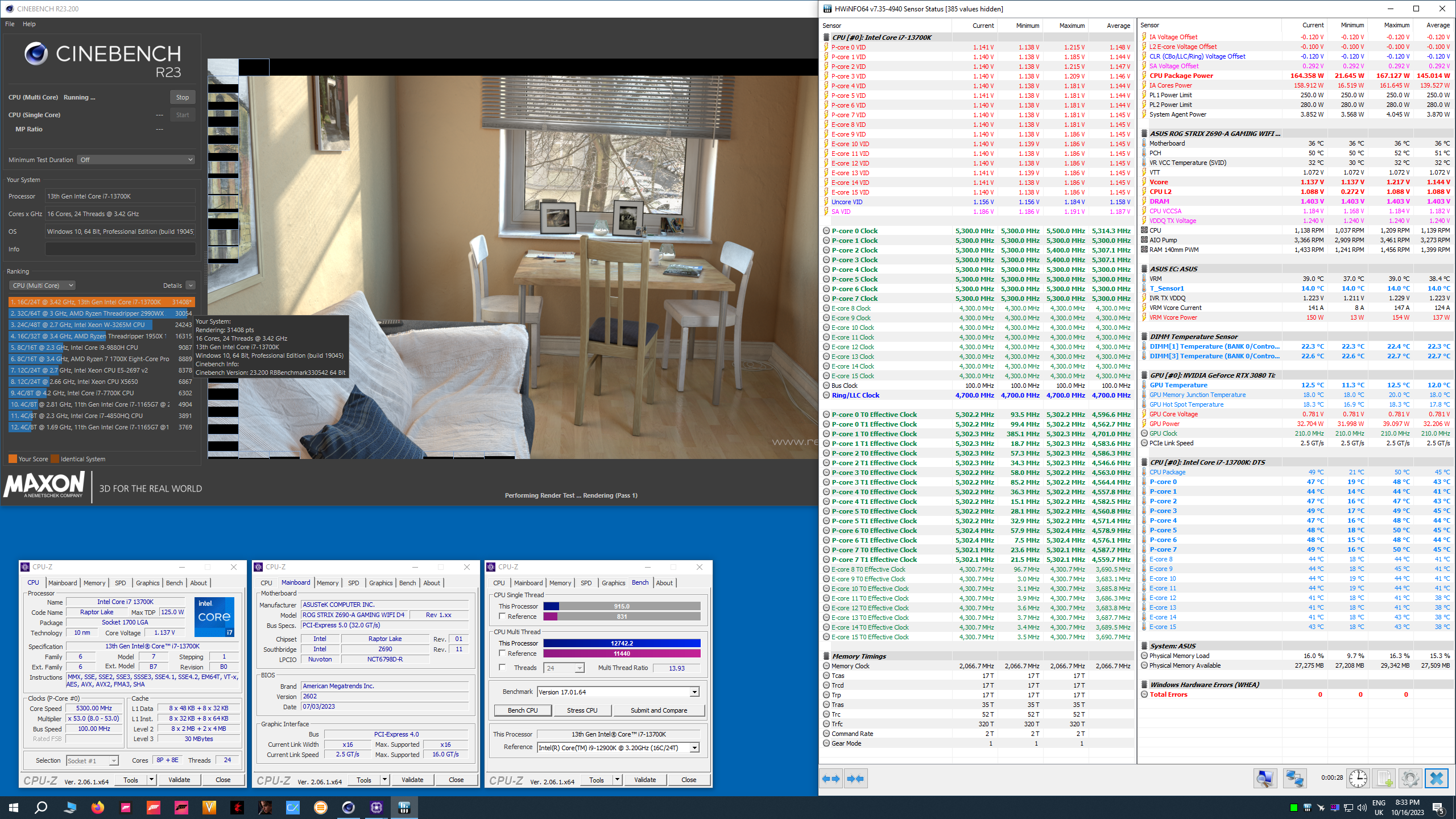Click HWiNFO expand columns arrows icon
This screenshot has width=1456, height=819.
tap(831, 779)
